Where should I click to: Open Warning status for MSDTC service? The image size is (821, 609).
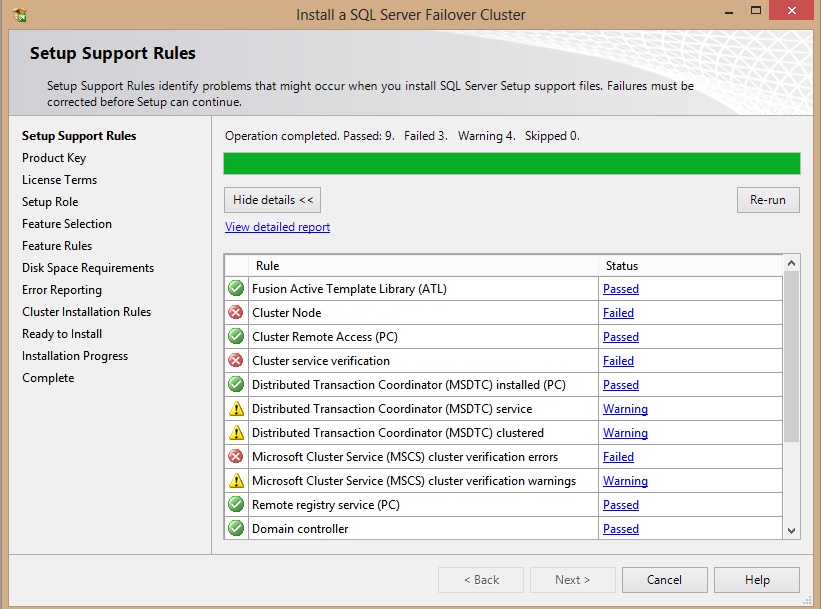point(625,409)
